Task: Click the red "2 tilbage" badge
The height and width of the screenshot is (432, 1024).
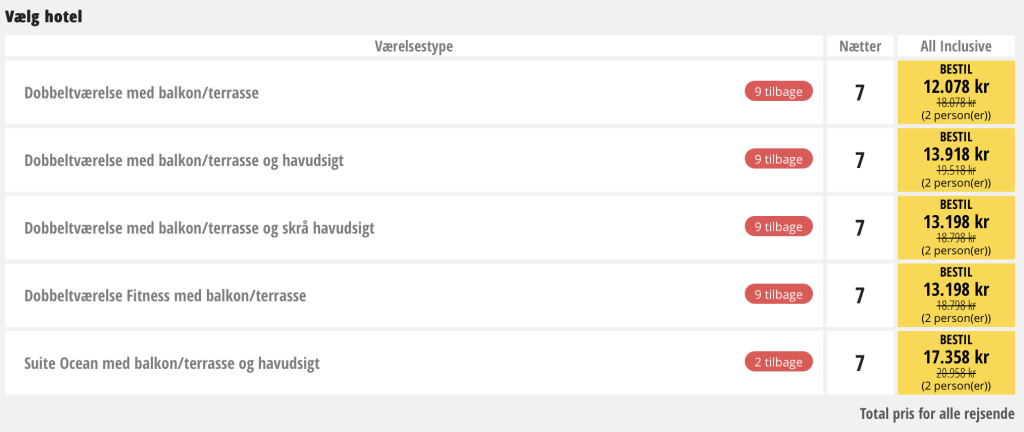Action: pyautogui.click(x=778, y=362)
